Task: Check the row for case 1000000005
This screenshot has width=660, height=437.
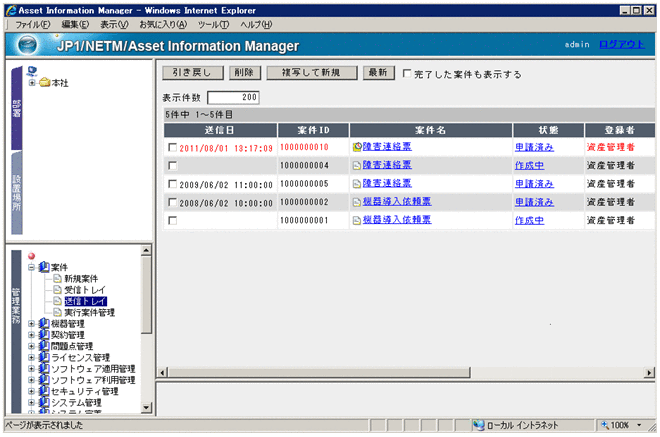Action: pyautogui.click(x=172, y=184)
